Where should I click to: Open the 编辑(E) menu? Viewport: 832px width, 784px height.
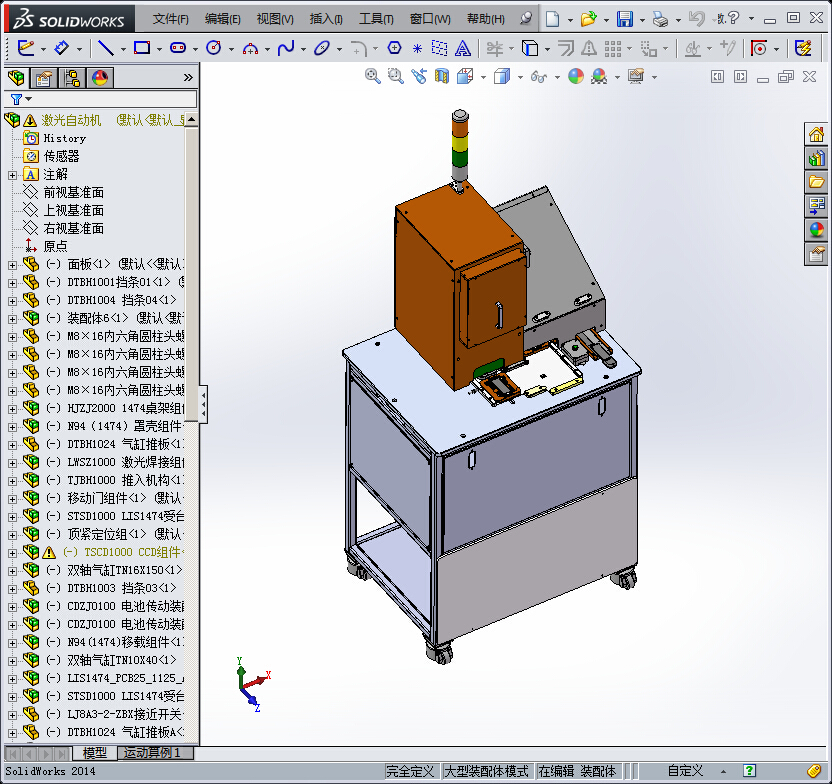pyautogui.click(x=222, y=19)
